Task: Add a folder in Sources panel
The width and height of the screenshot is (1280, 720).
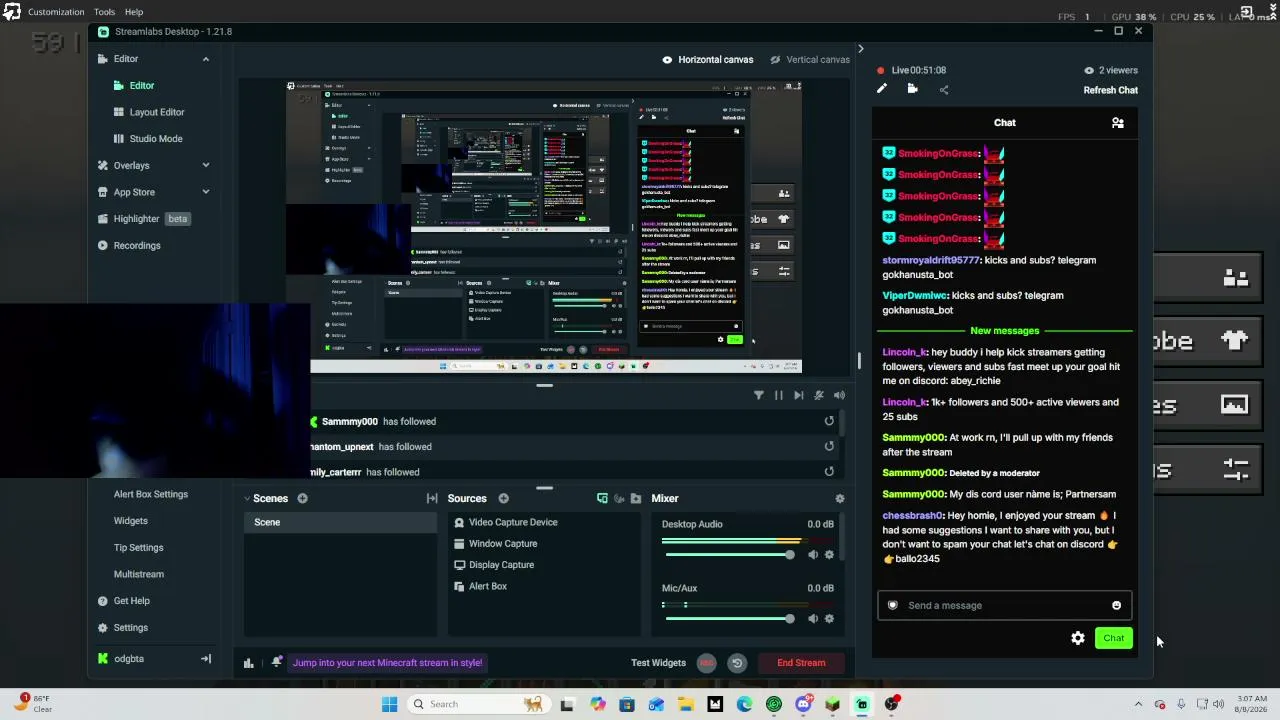Action: click(635, 498)
